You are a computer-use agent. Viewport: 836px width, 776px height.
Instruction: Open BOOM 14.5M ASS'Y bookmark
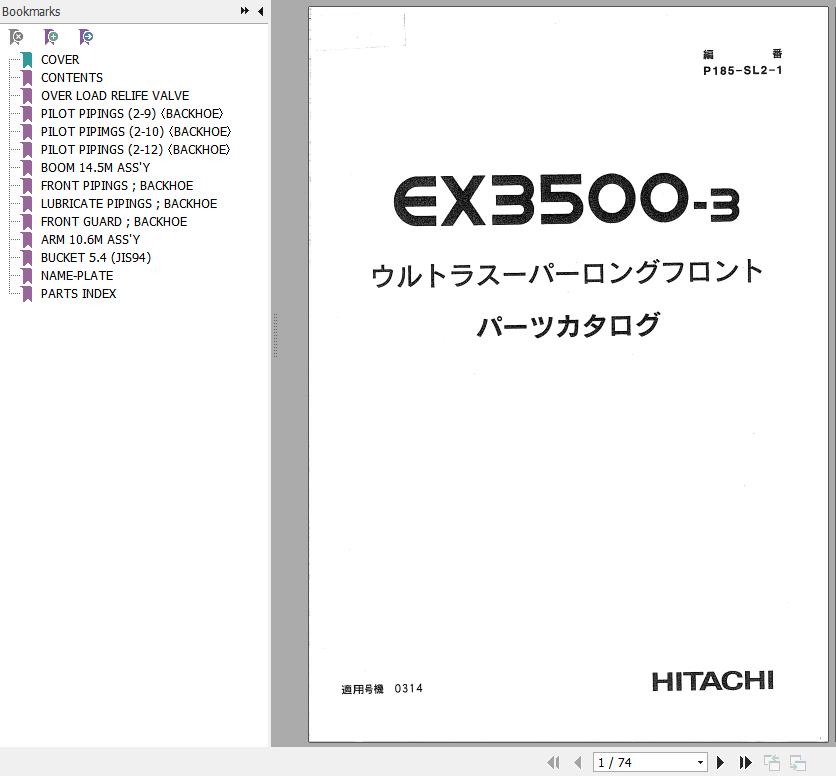pos(95,167)
